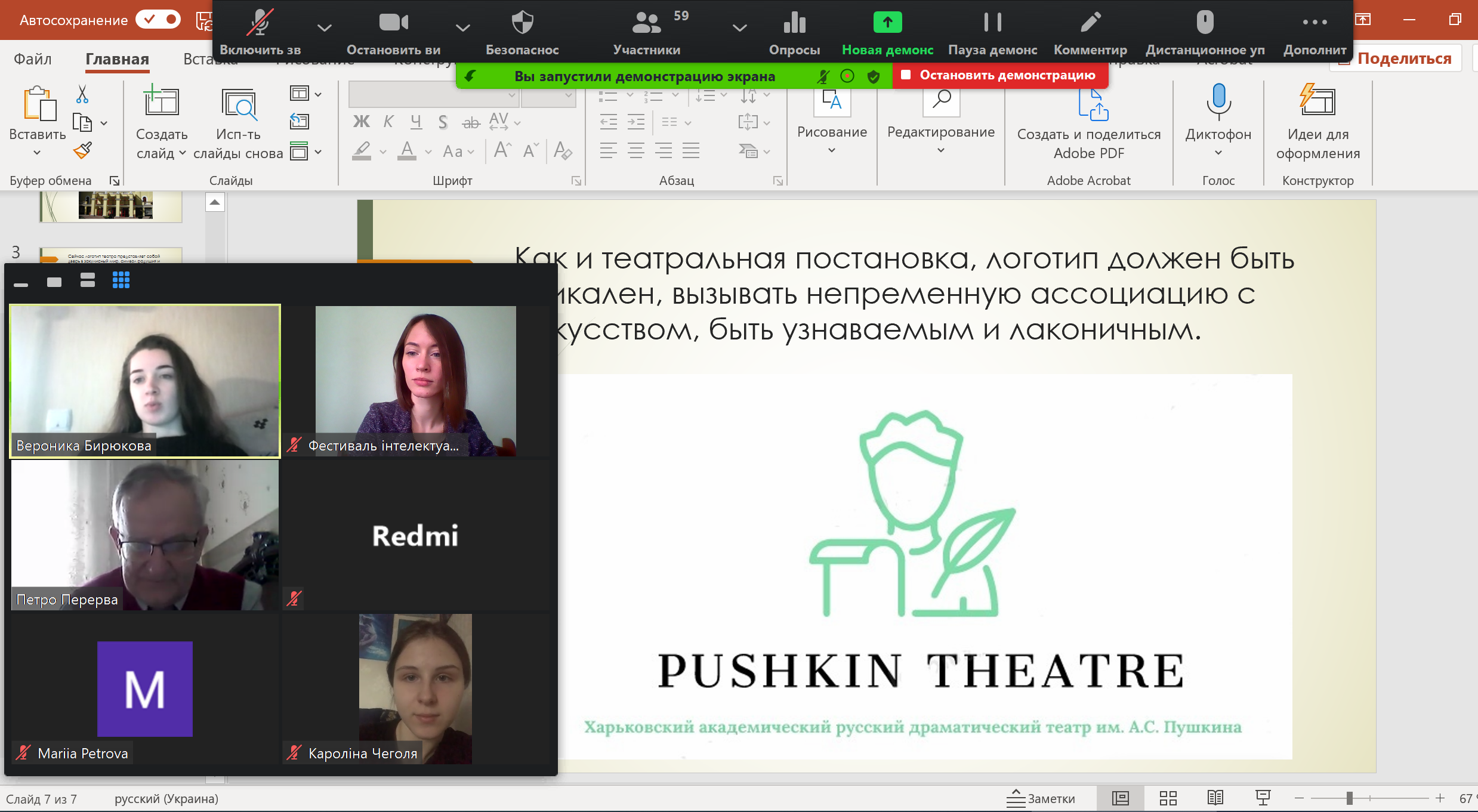1478x812 pixels.
Task: Reset the slide layout icon
Action: [x=300, y=122]
